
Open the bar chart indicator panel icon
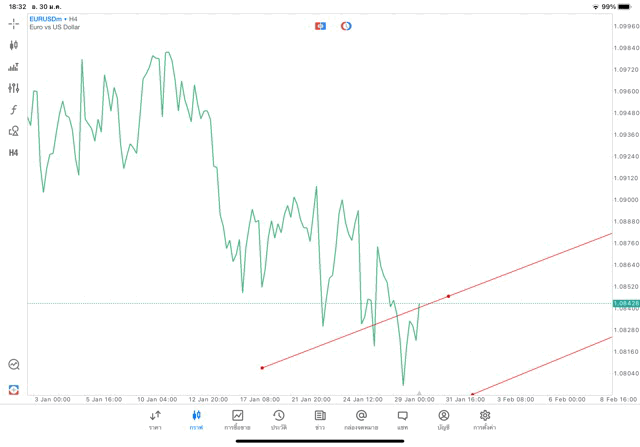[14, 67]
